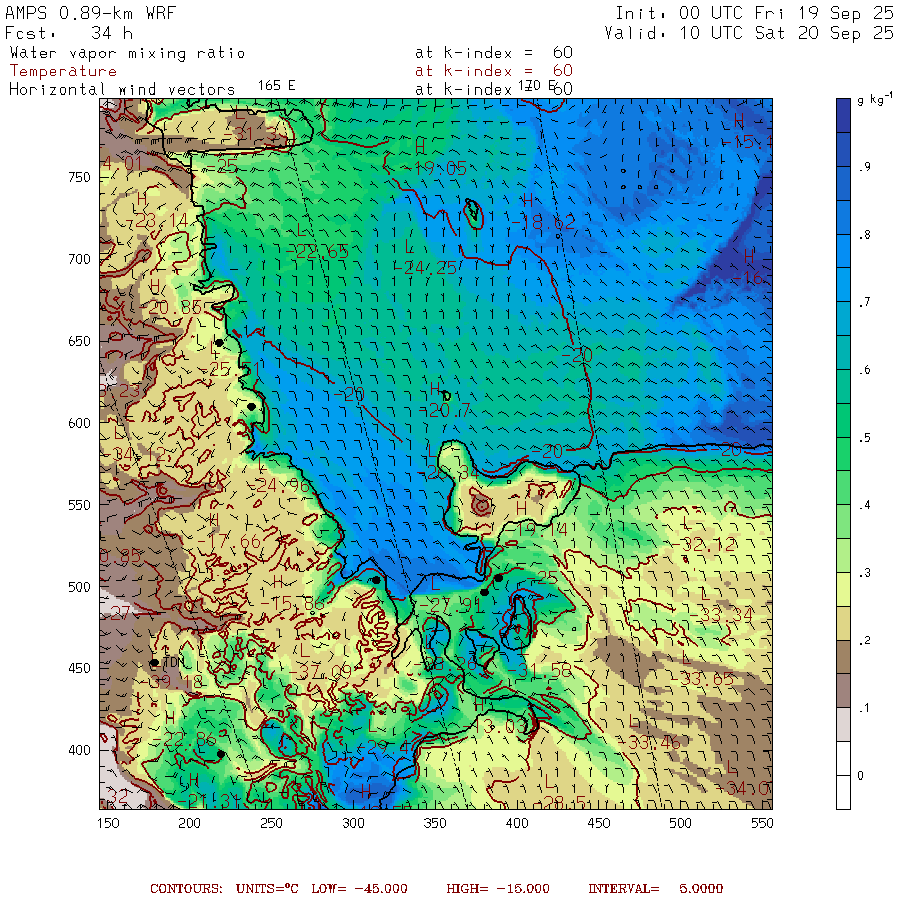Click the "165 E" longitude label

click(276, 86)
